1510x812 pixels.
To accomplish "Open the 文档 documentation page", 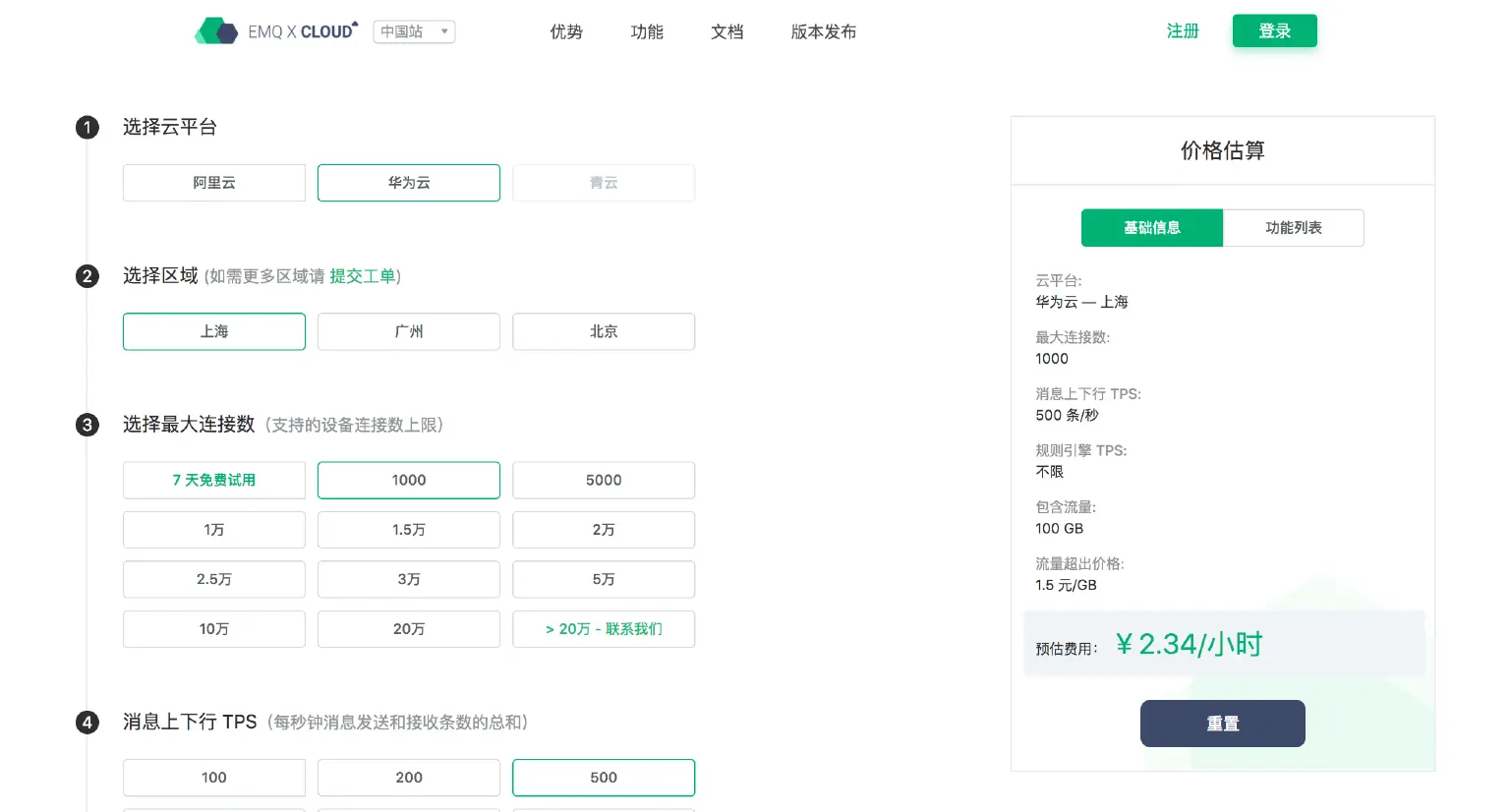I will (x=726, y=30).
